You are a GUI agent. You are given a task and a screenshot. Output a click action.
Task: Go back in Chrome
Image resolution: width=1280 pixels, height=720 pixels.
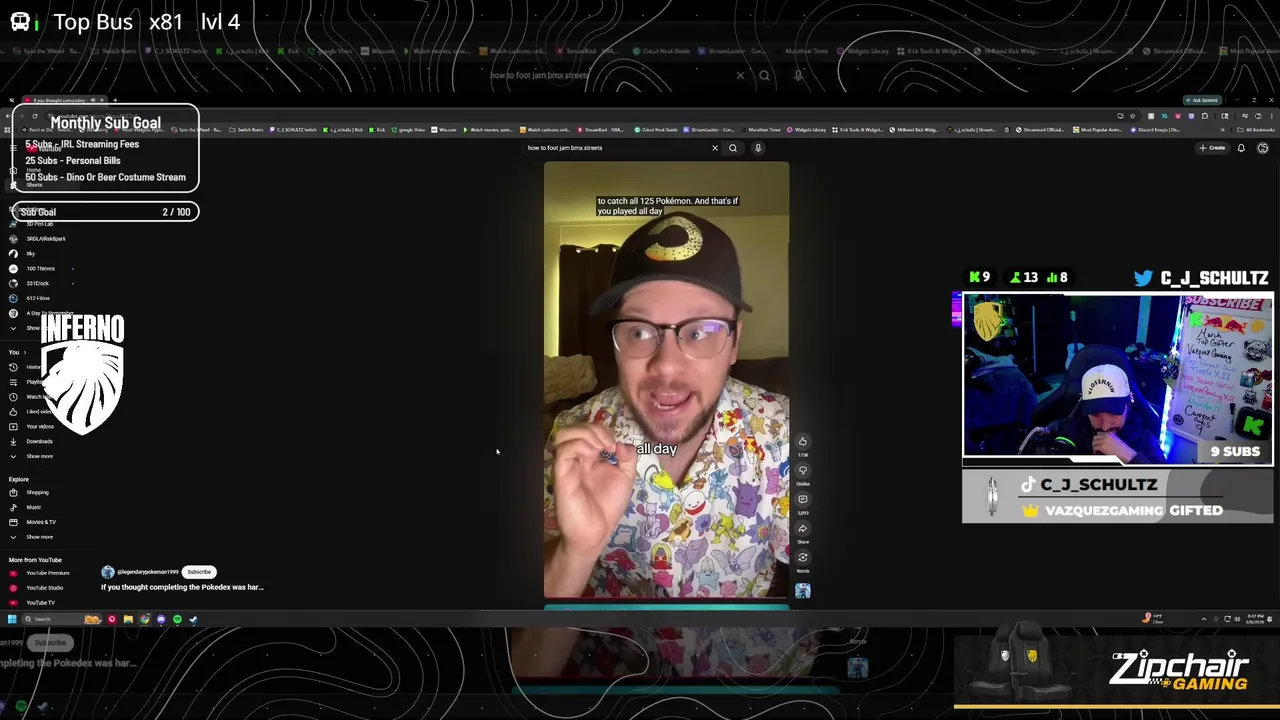8,116
